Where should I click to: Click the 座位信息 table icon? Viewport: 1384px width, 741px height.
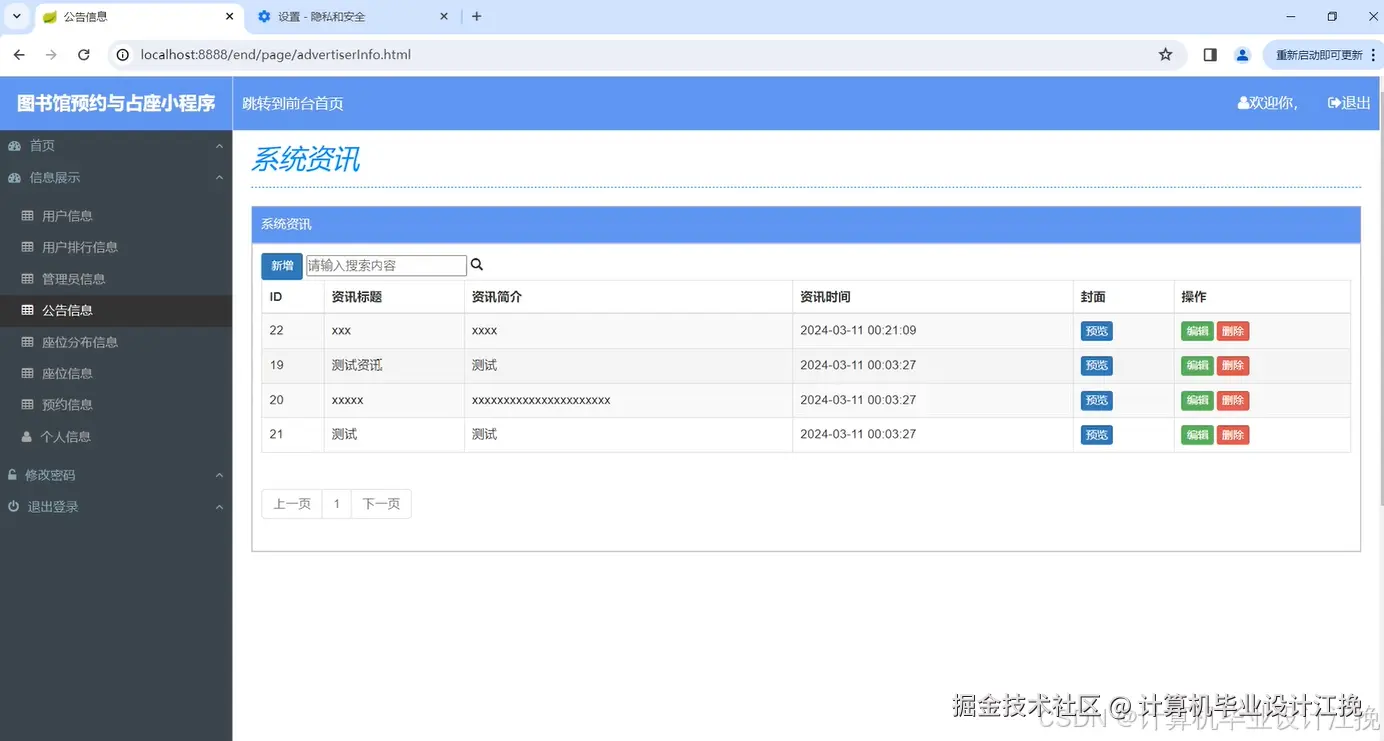tap(28, 373)
